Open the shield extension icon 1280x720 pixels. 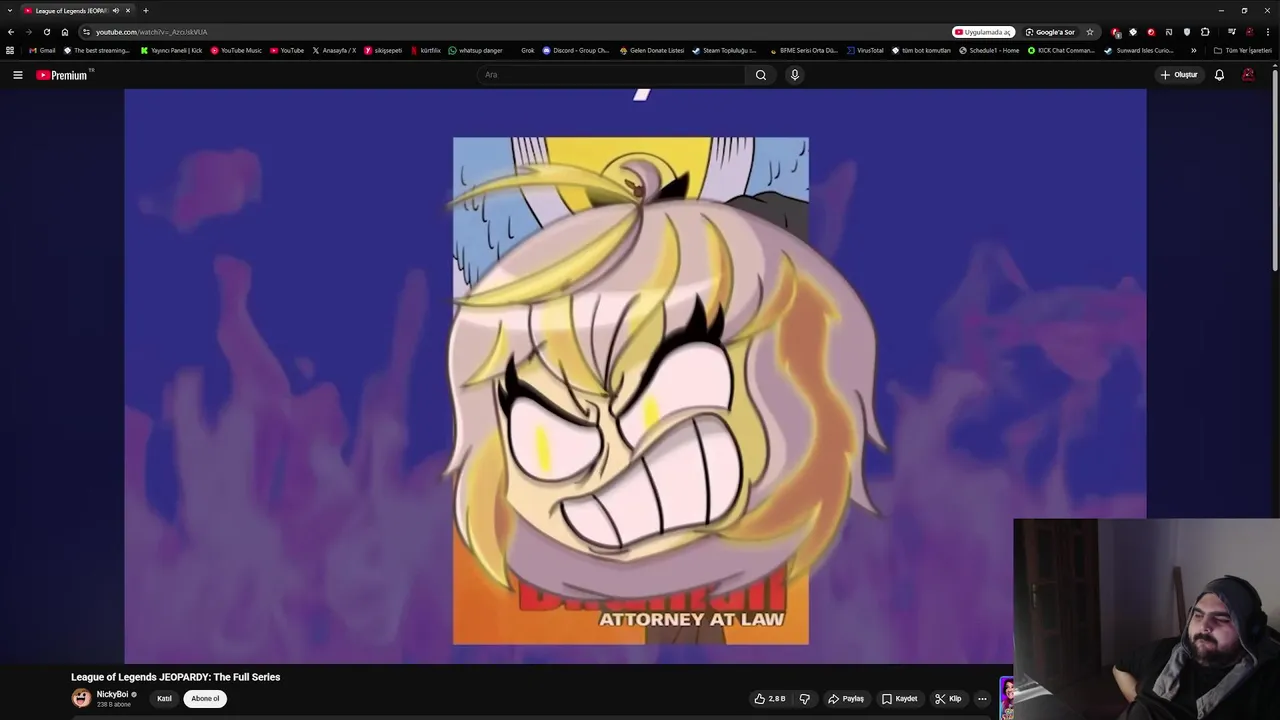tap(1187, 32)
